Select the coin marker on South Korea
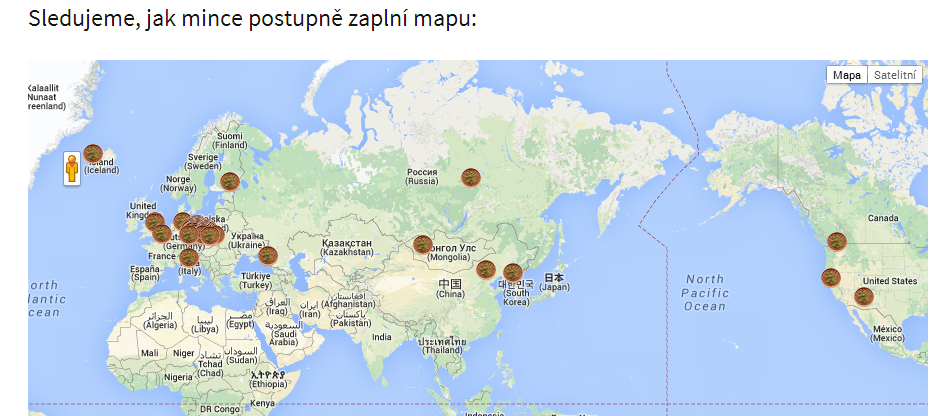Screen dimensions: 950x416 click(513, 273)
